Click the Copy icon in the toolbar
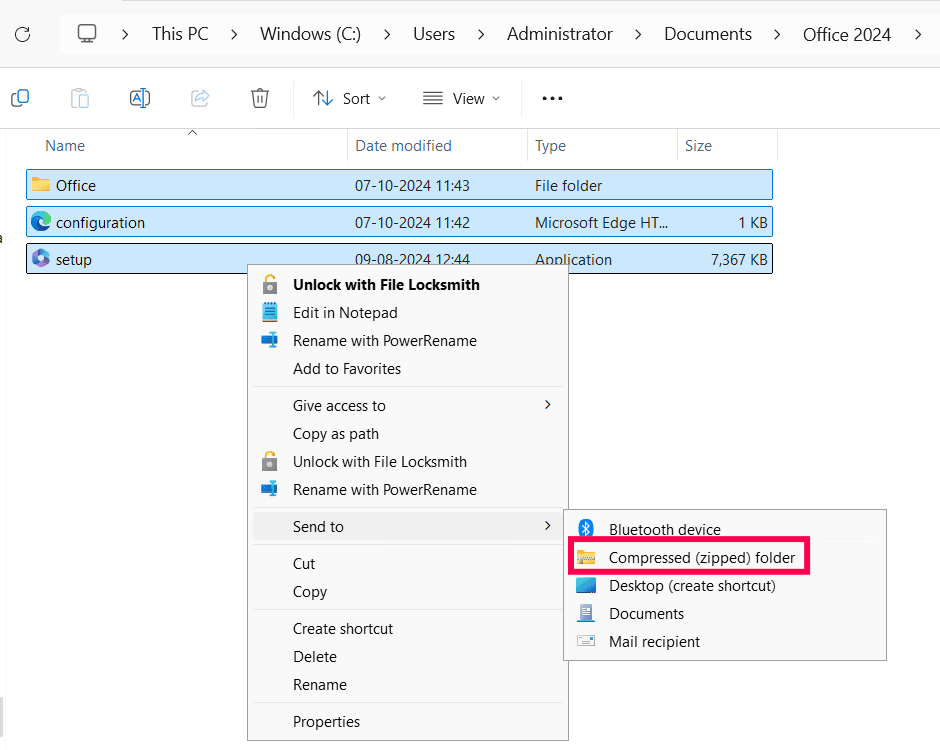 (x=20, y=97)
